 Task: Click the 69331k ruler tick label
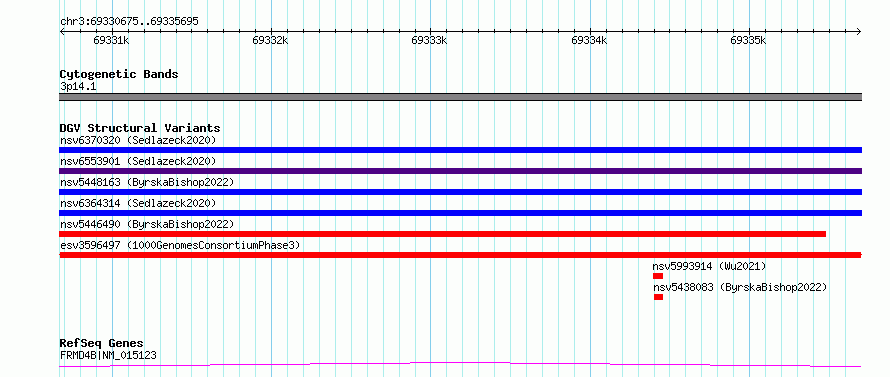112,41
